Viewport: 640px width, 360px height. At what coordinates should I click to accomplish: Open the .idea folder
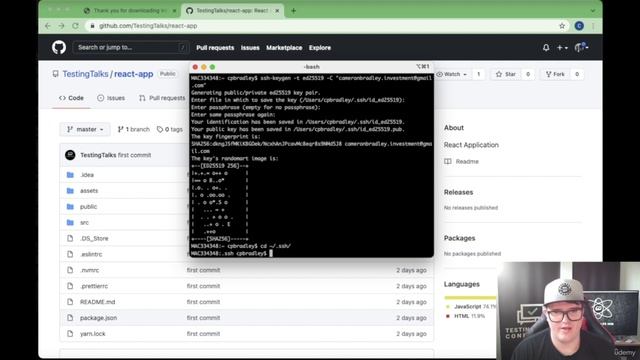tap(87, 175)
